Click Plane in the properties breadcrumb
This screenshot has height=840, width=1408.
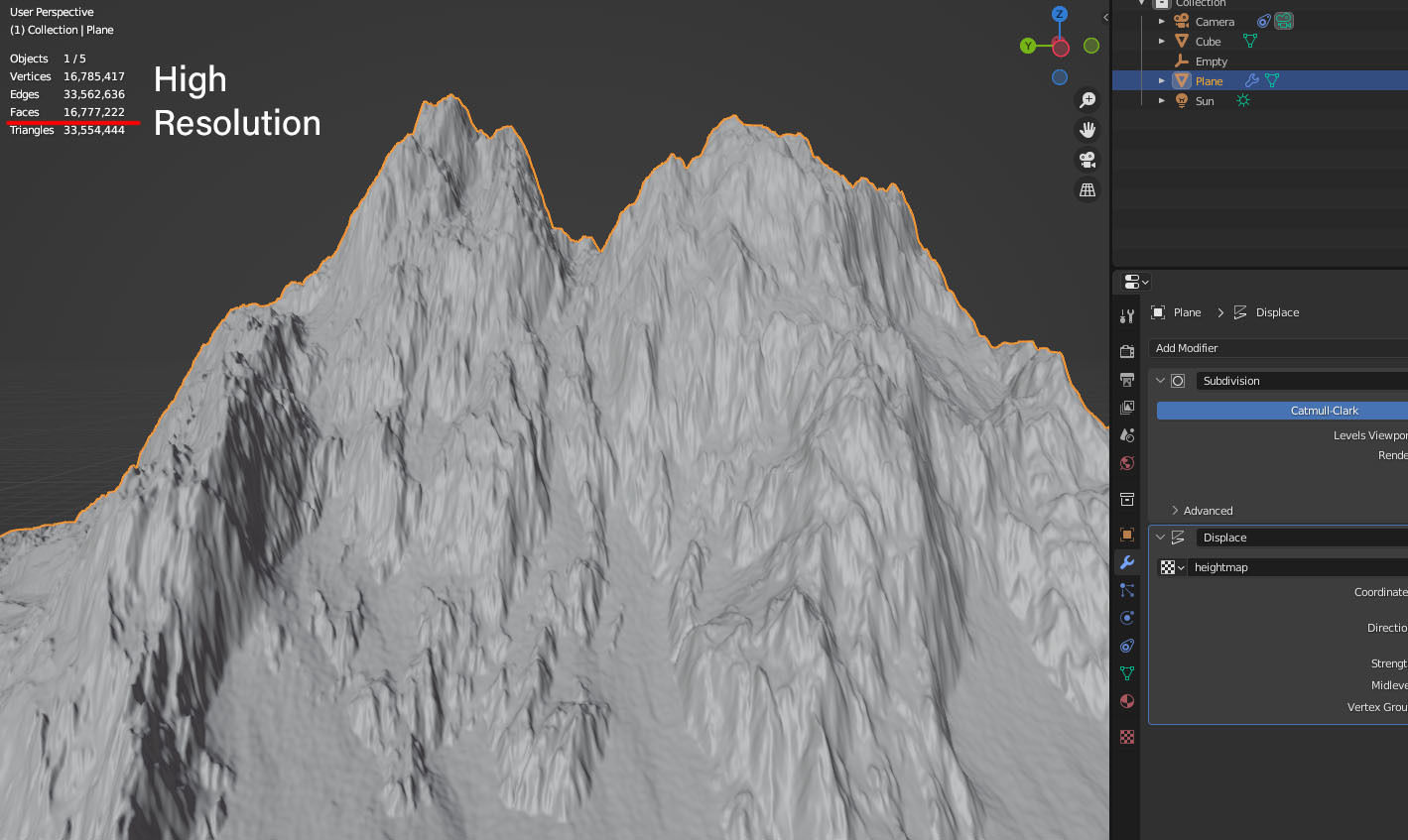coord(1187,312)
